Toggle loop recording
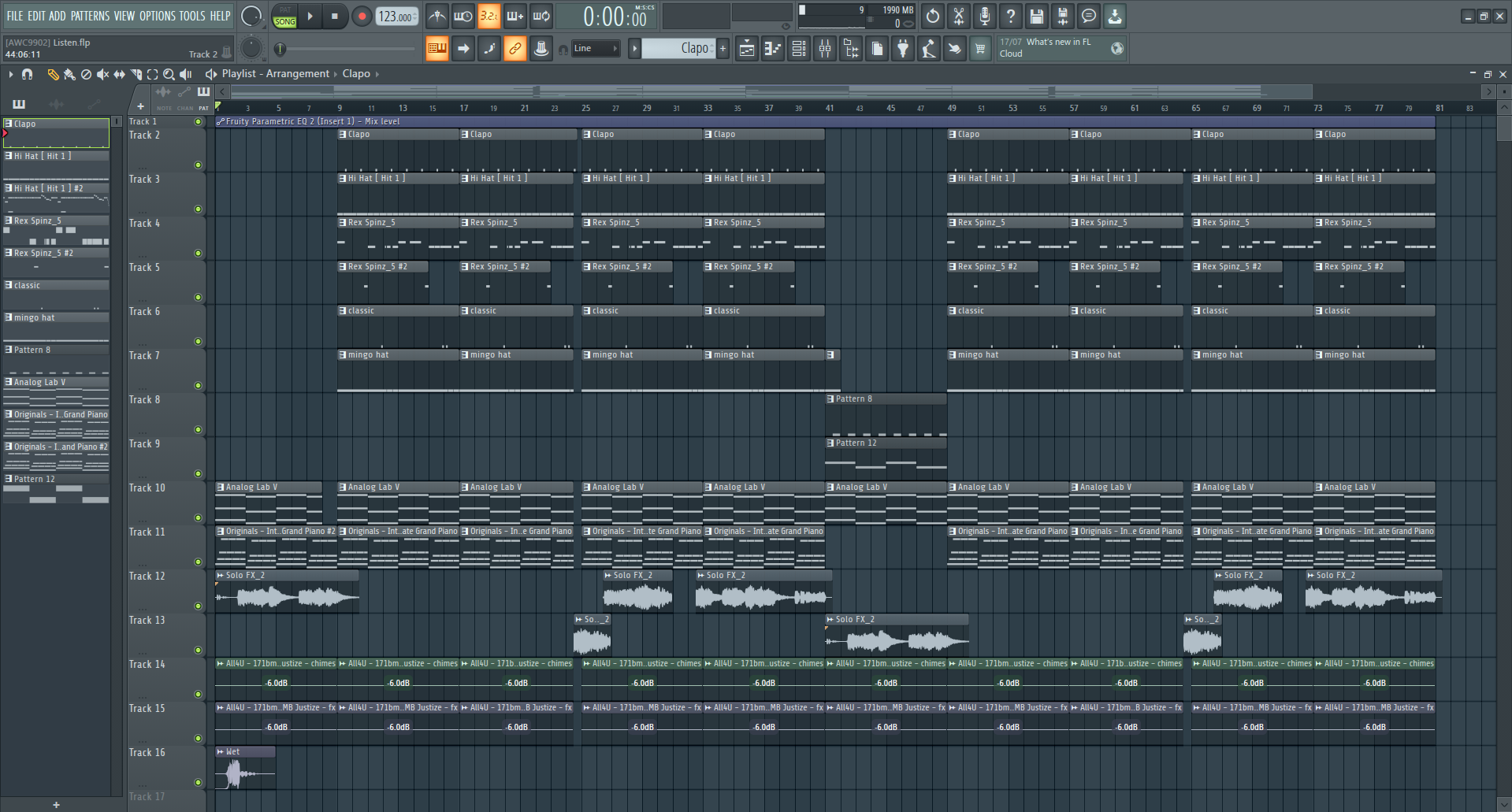The width and height of the screenshot is (1512, 812). [541, 16]
